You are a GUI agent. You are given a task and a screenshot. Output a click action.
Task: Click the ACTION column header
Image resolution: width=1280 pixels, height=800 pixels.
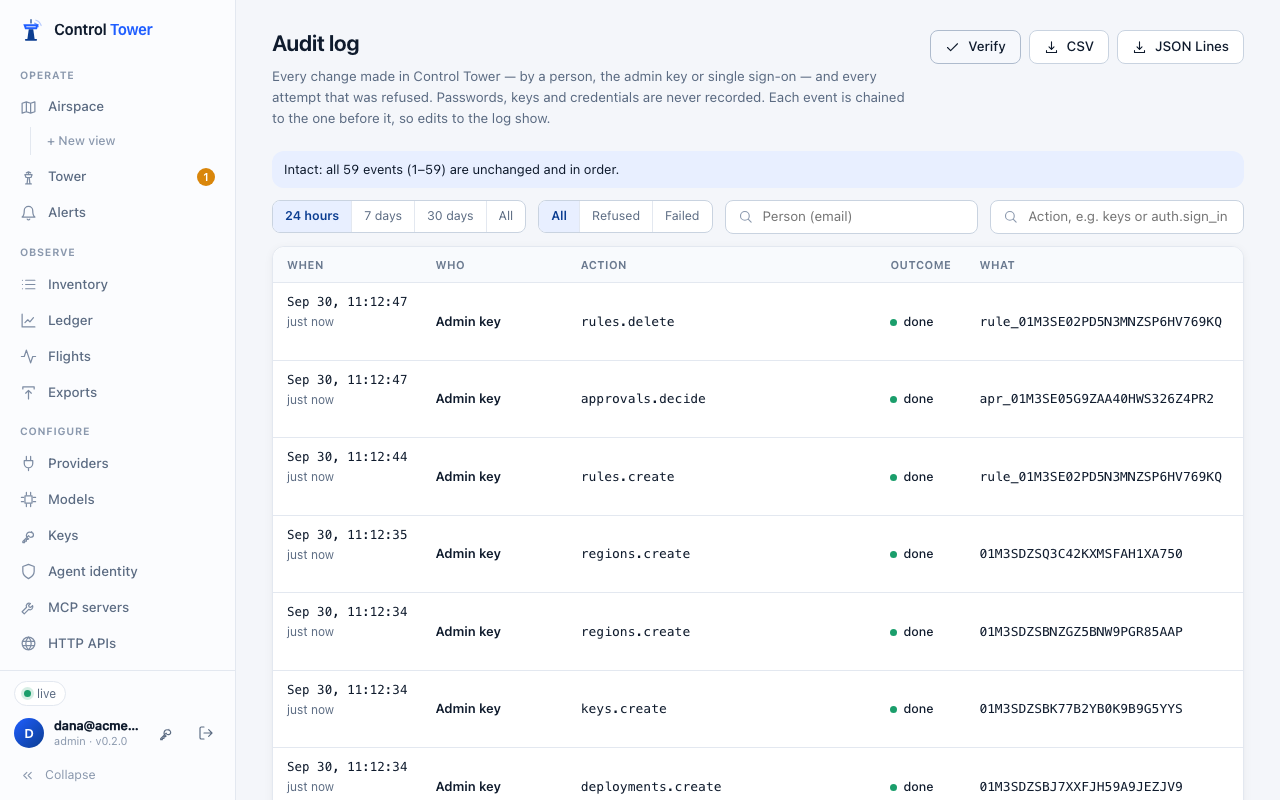(x=604, y=266)
